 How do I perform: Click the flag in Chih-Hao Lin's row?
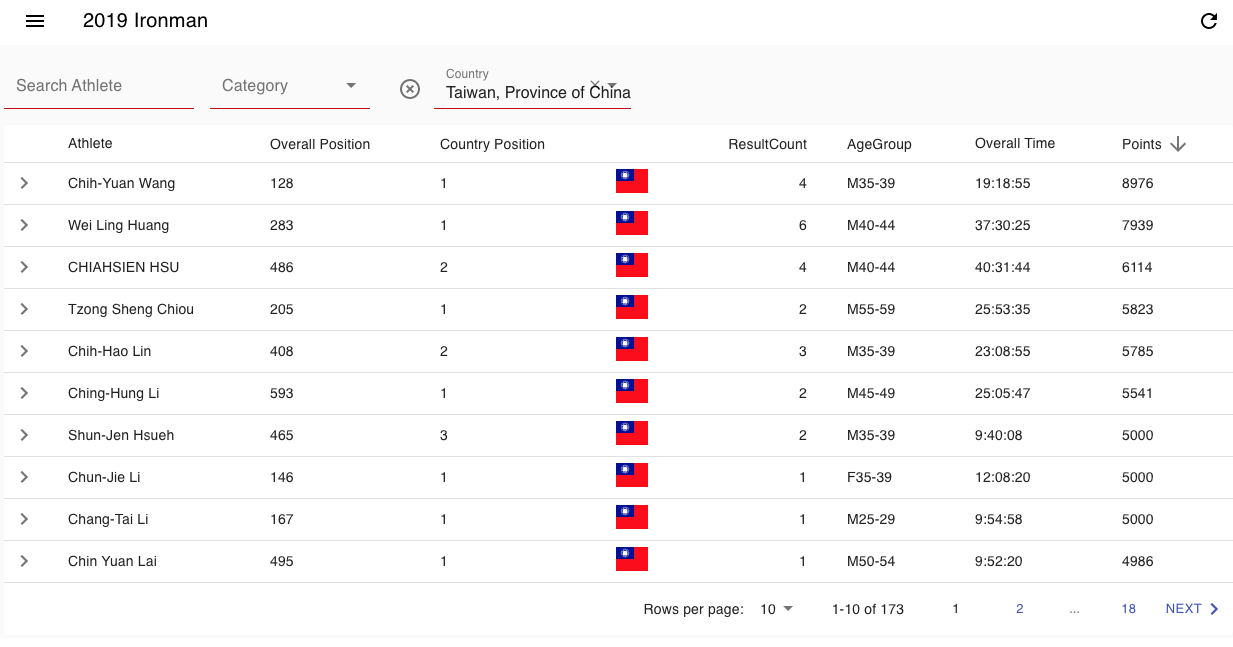tap(632, 349)
